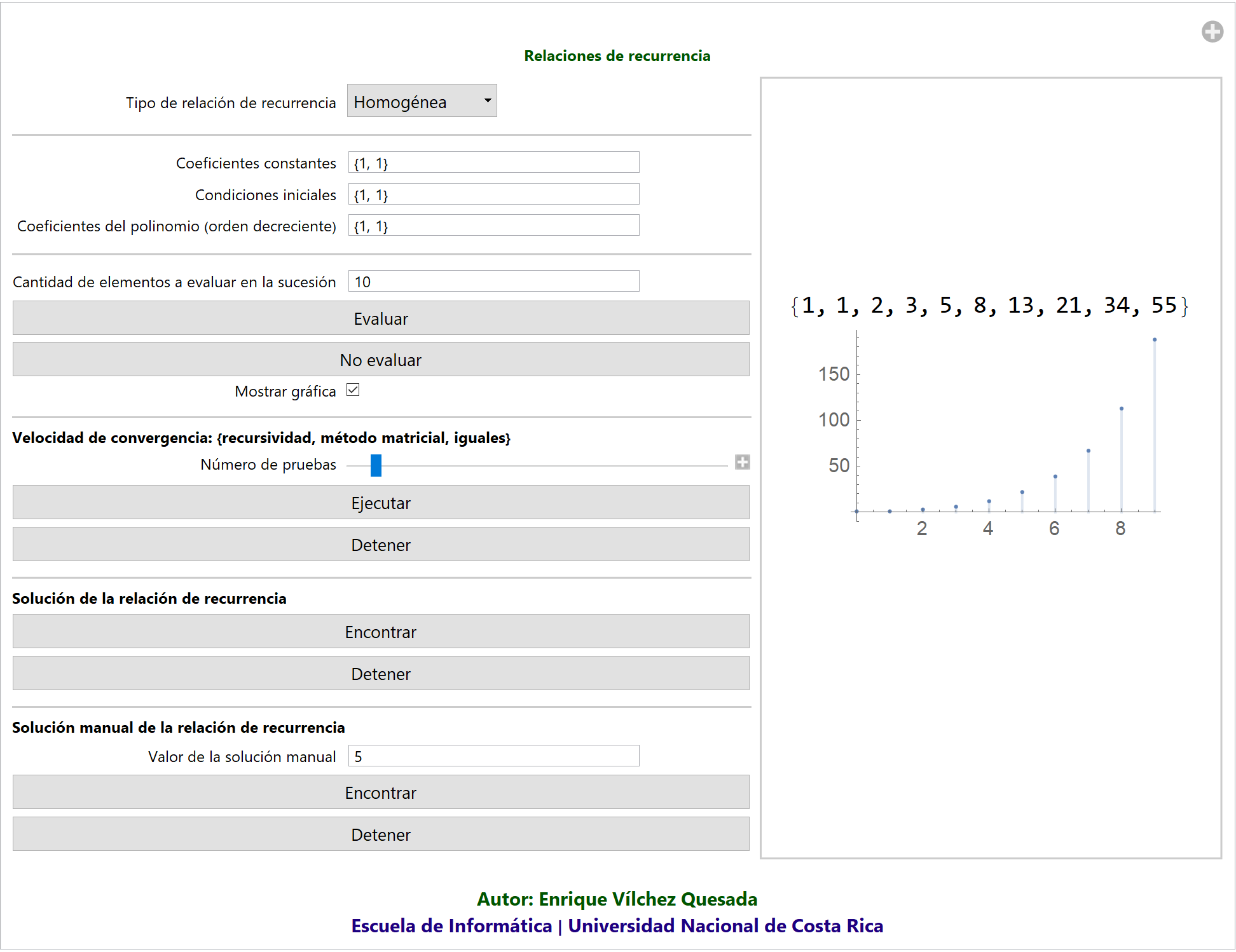This screenshot has height=952, width=1236.
Task: Click the Coeficientes del polinomio field
Action: 493,226
